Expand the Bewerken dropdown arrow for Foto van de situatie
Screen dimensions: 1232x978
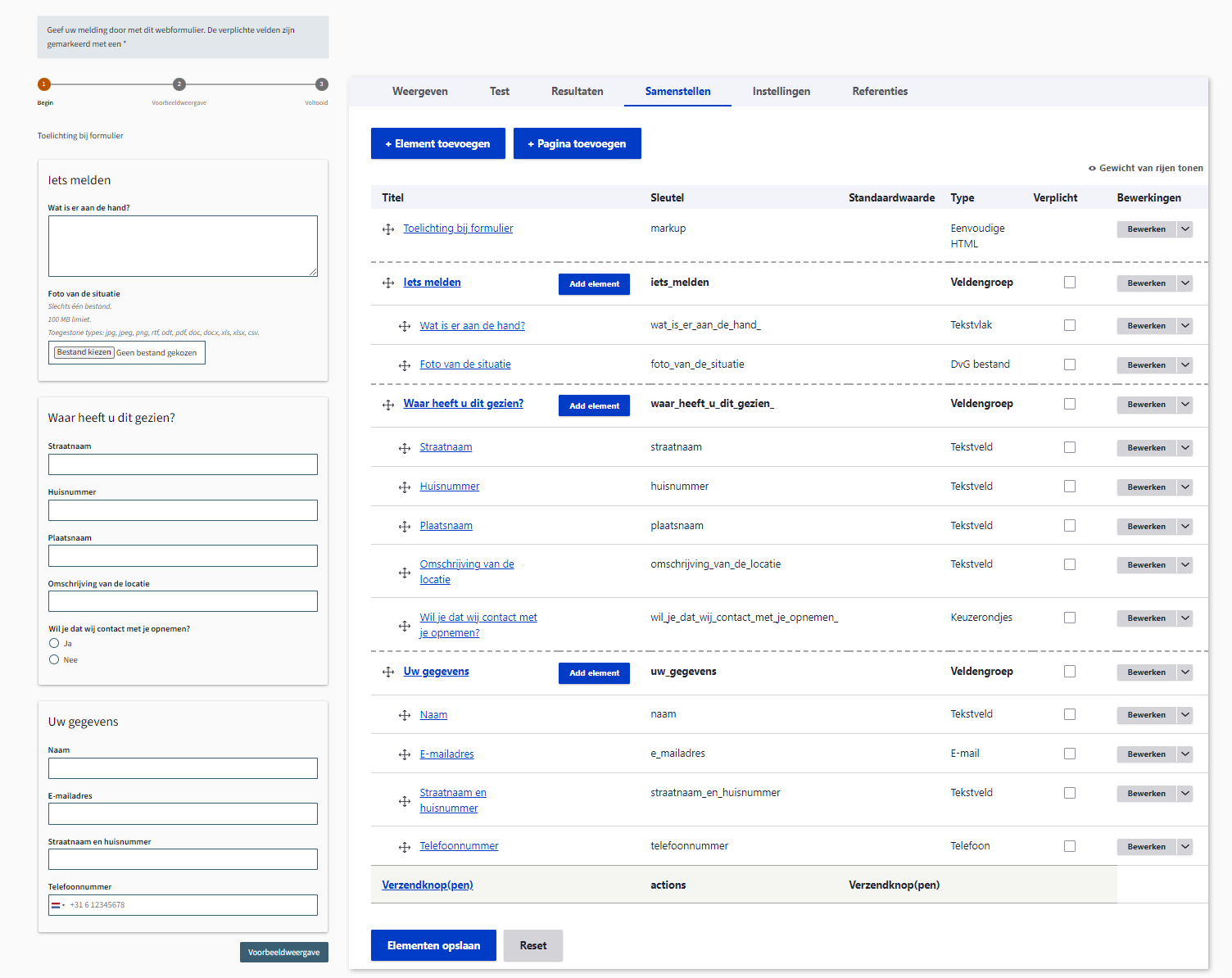point(1185,365)
